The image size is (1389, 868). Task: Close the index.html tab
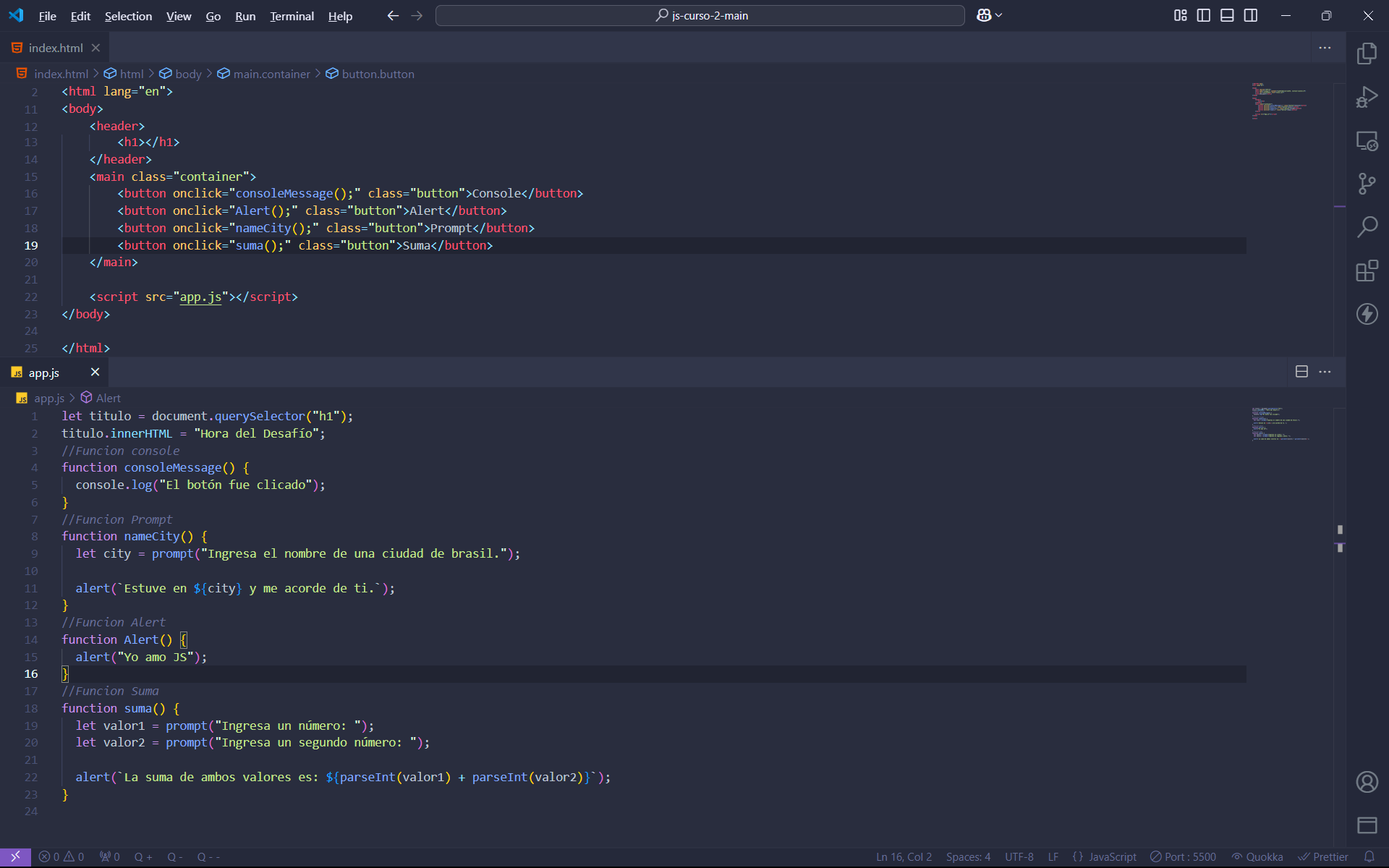95,48
